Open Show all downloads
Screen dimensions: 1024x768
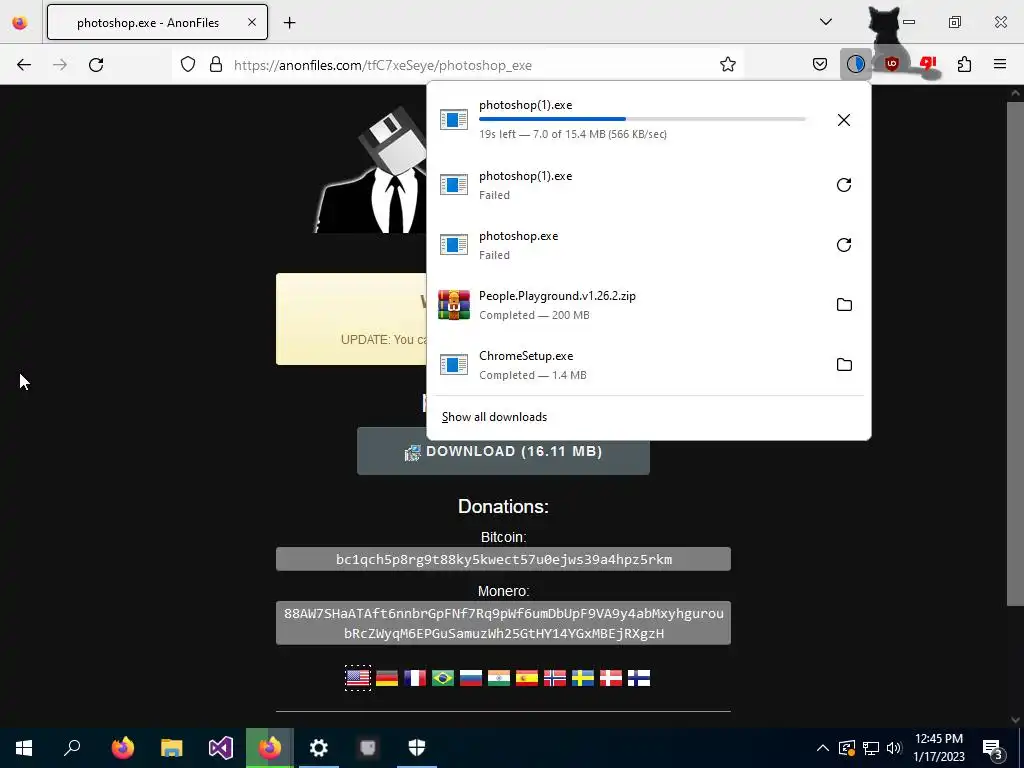click(494, 417)
